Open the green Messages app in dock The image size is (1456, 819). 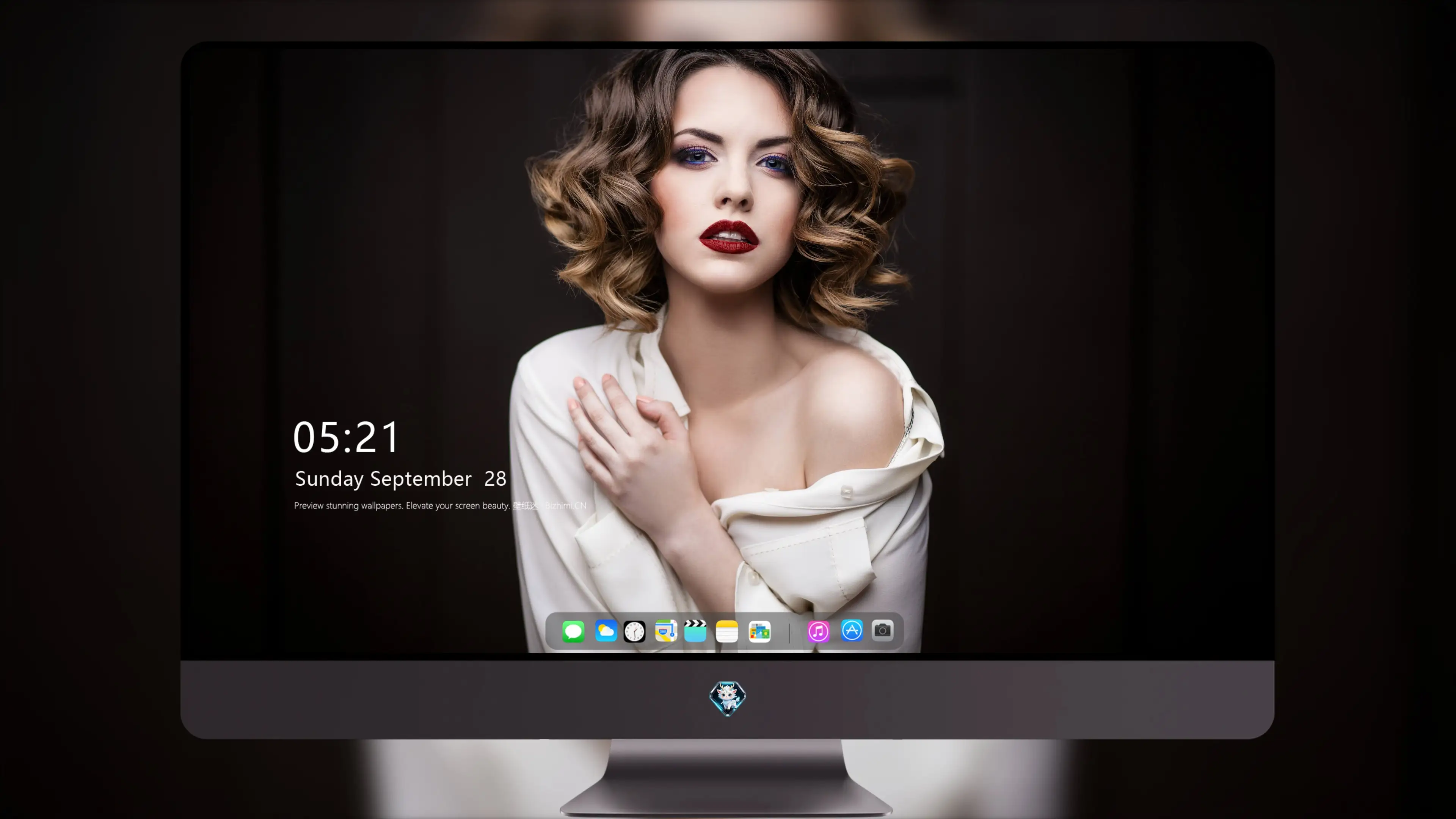573,631
